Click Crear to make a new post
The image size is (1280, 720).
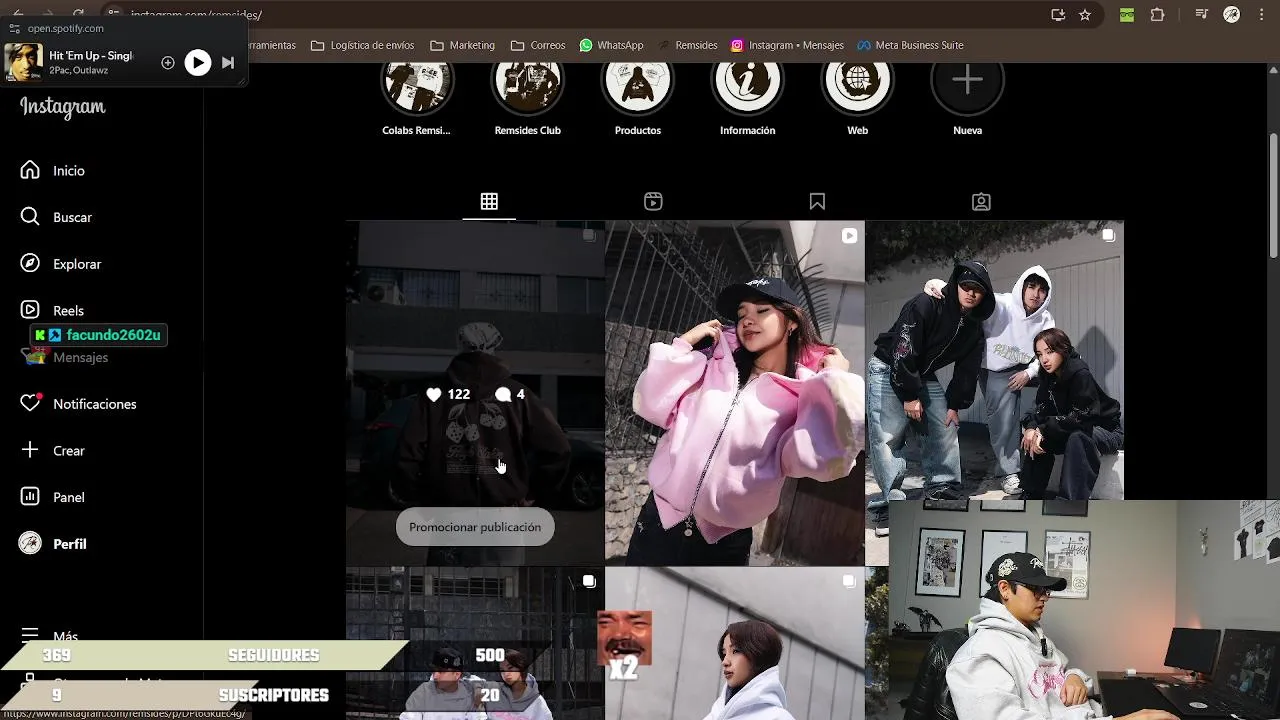pyautogui.click(x=53, y=451)
